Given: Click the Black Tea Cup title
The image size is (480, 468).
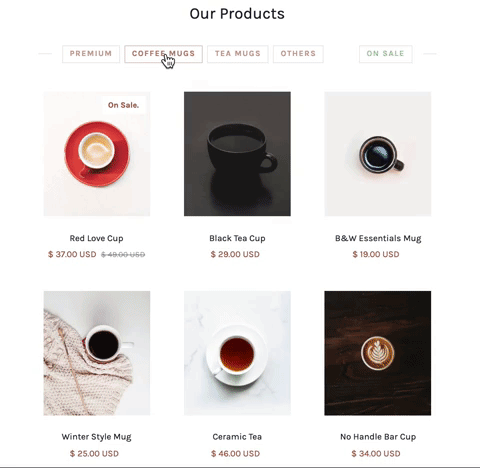Looking at the screenshot, I should (x=237, y=238).
